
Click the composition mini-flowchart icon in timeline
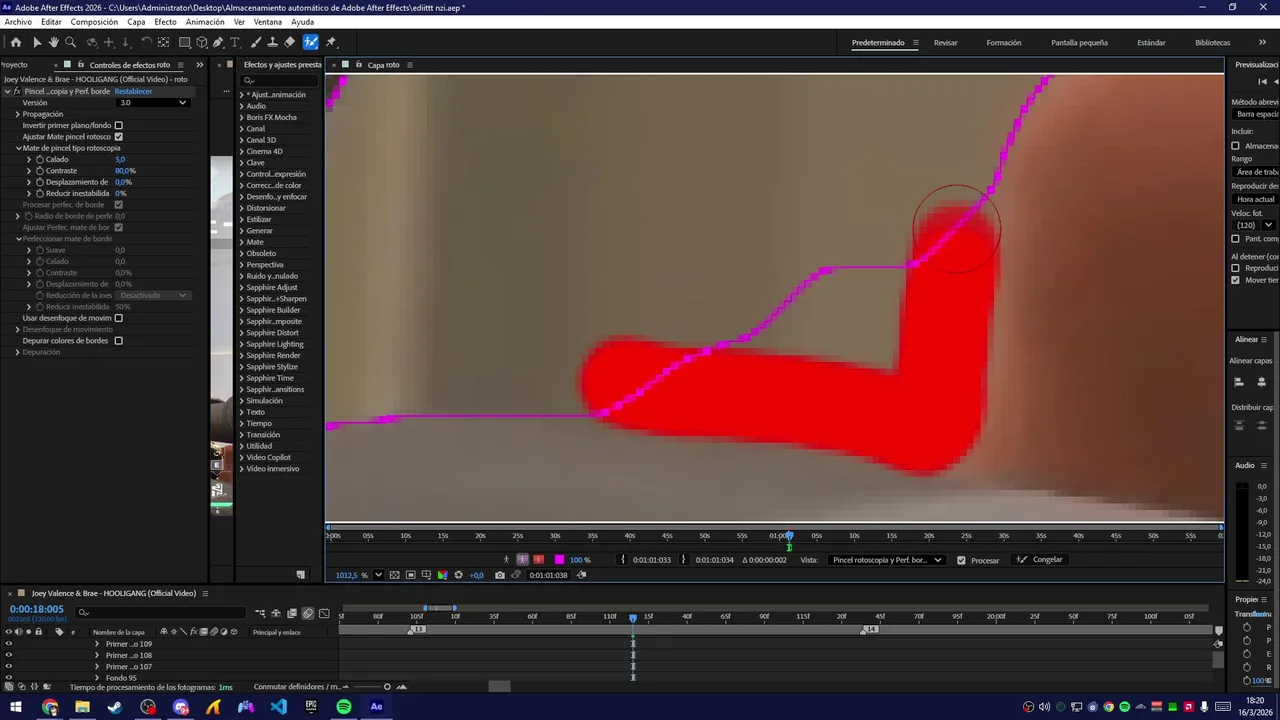coord(260,613)
